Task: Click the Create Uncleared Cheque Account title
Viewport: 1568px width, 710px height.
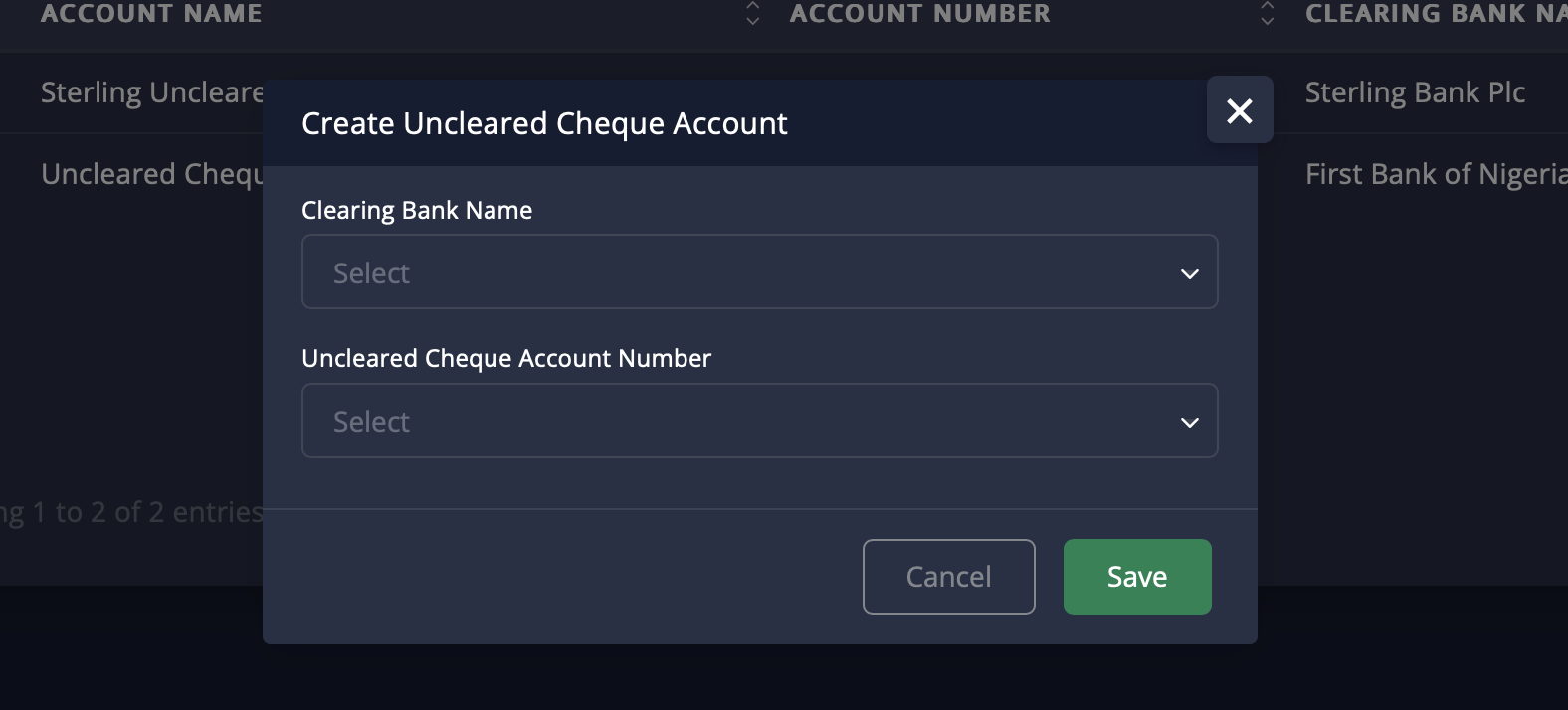Action: (544, 123)
